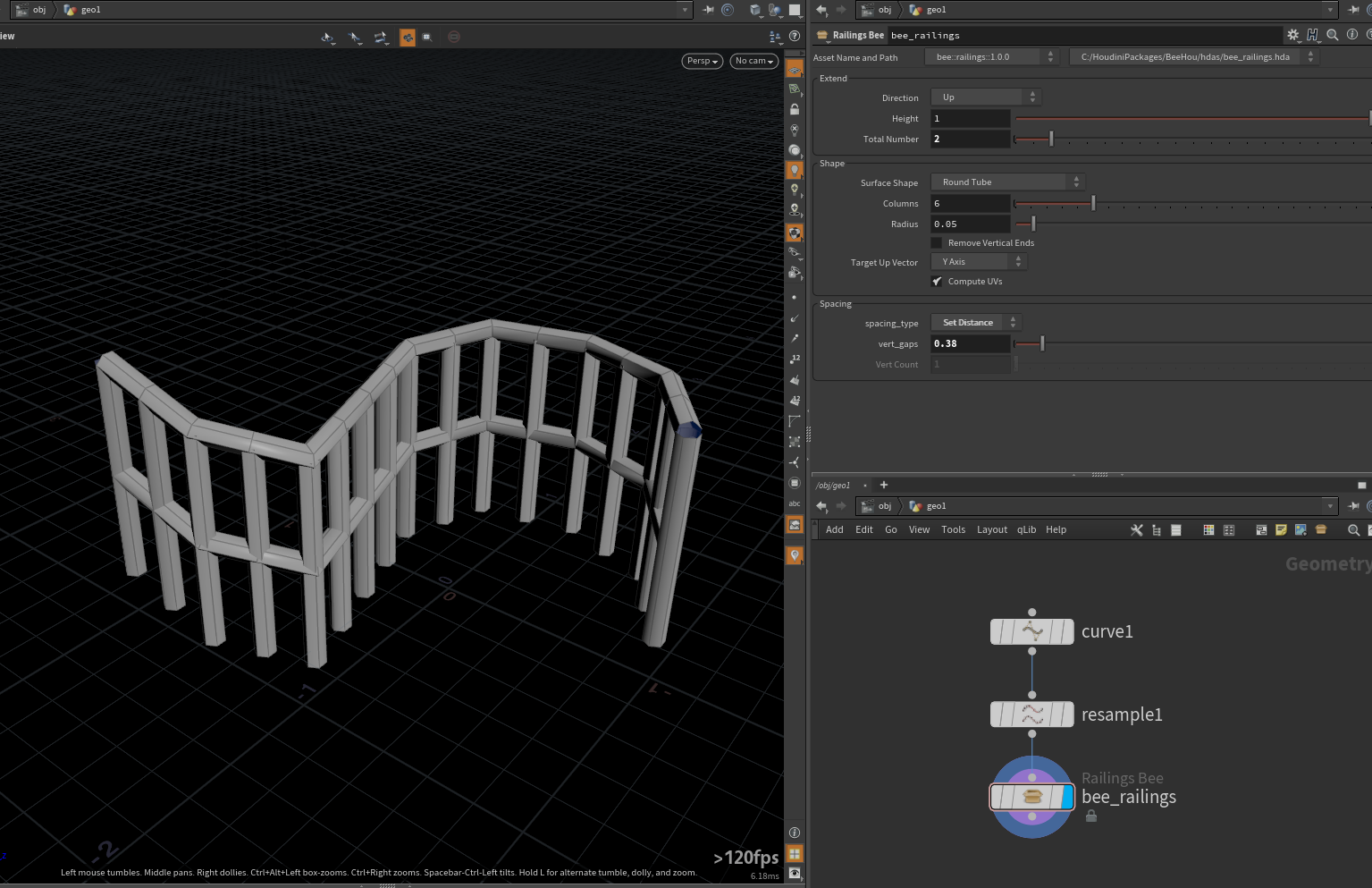Click the sticky note icon in network toolbar
This screenshot has width=1372, height=888.
1281,530
